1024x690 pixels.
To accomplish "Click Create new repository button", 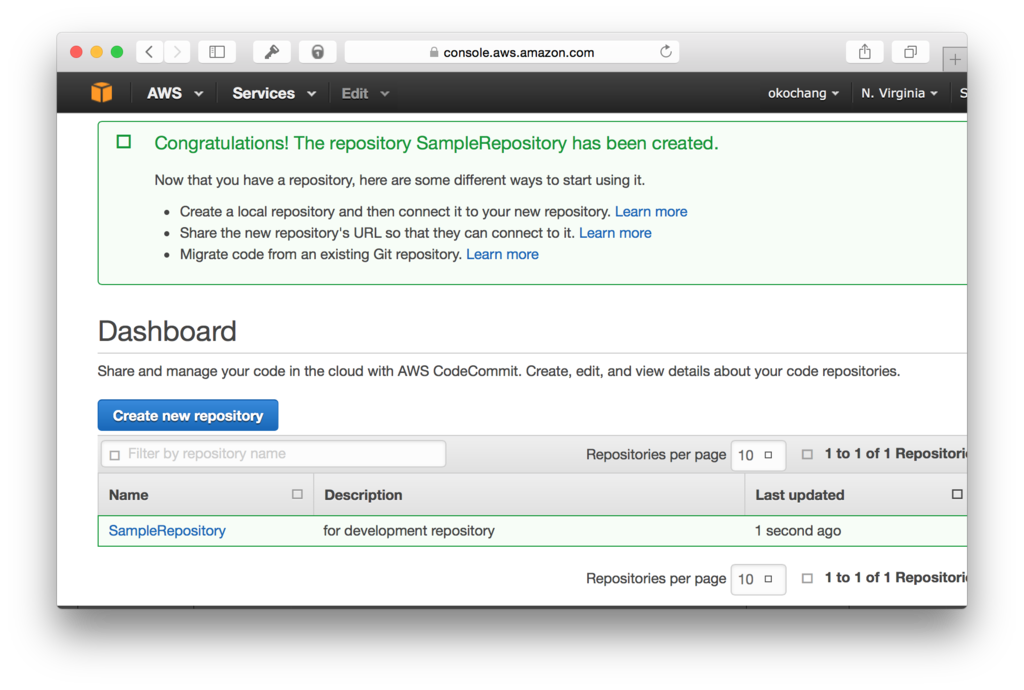I will [188, 415].
